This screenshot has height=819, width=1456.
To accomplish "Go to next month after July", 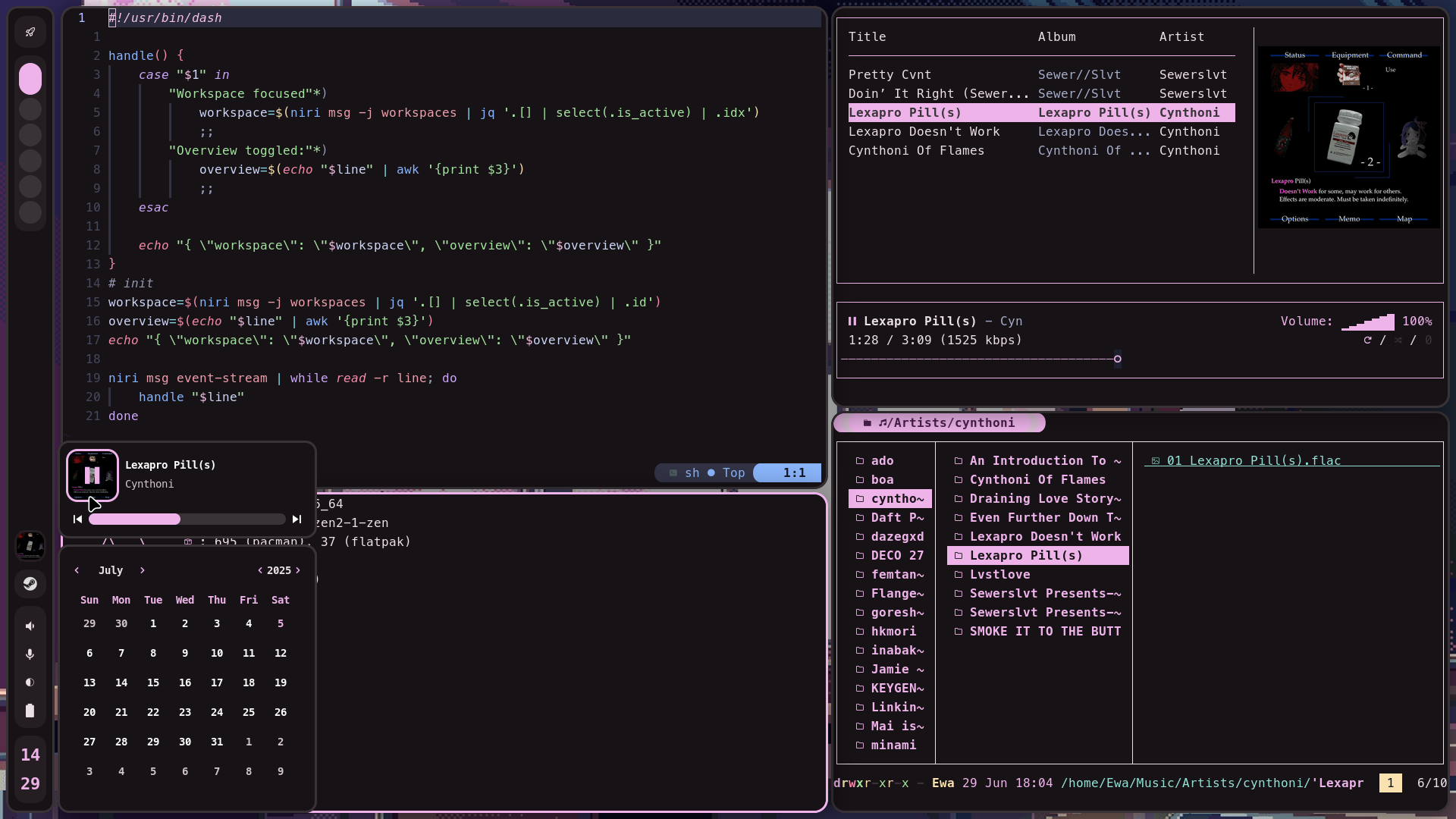I will pos(143,570).
